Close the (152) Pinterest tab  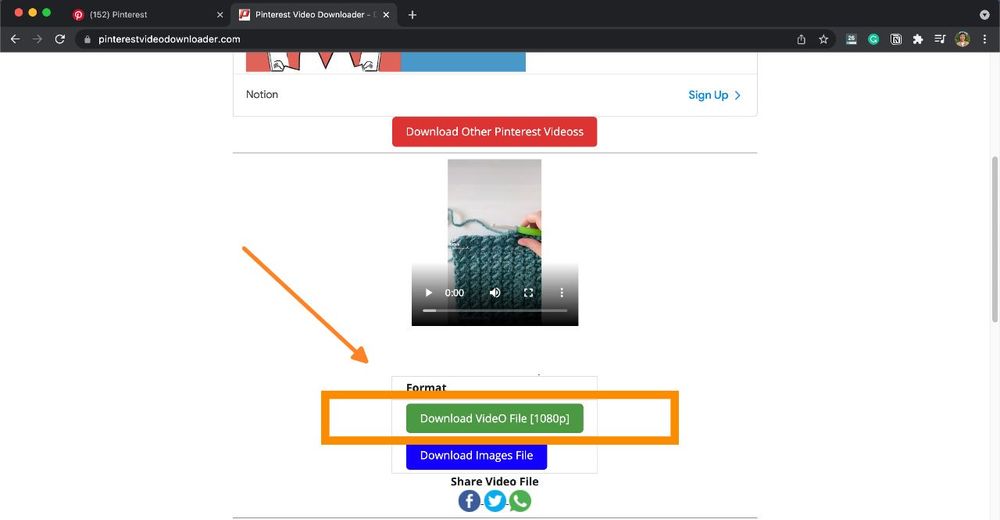click(220, 15)
